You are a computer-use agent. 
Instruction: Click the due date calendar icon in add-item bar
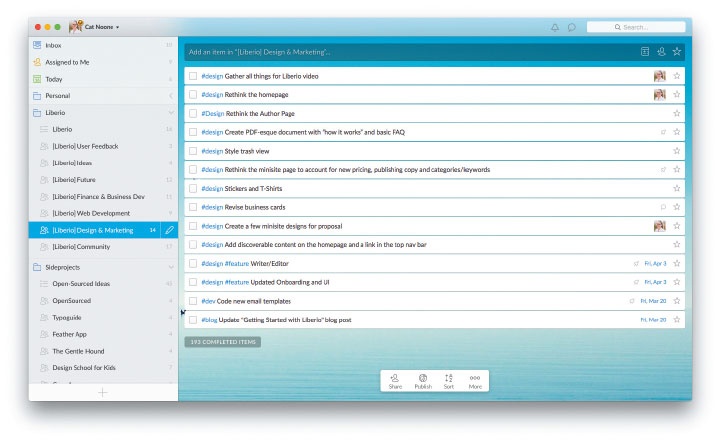pyautogui.click(x=645, y=52)
